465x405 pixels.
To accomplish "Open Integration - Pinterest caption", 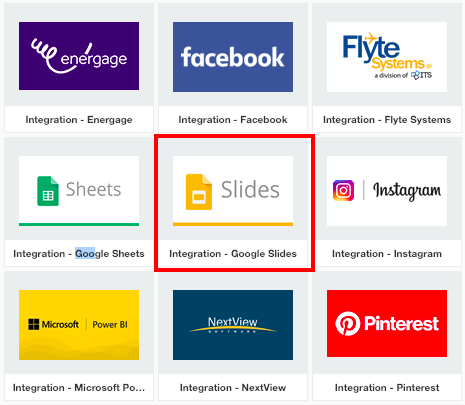I will click(387, 388).
